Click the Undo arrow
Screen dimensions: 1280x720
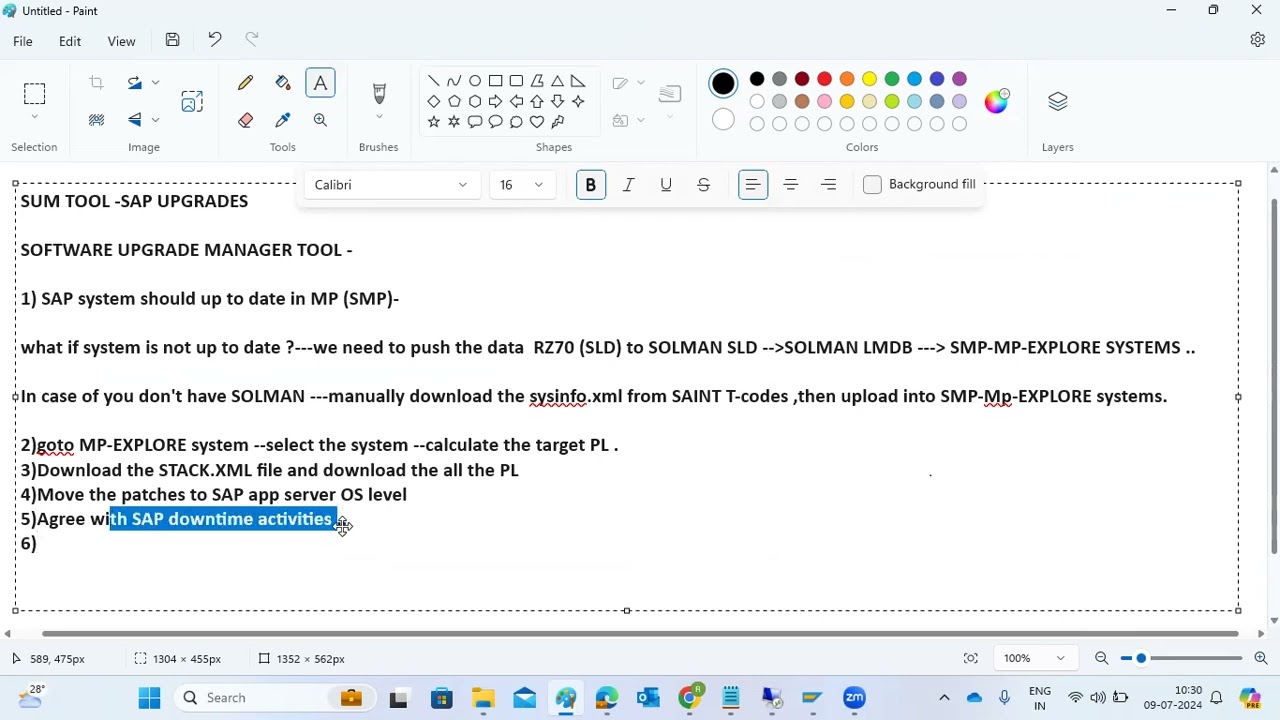coord(214,40)
